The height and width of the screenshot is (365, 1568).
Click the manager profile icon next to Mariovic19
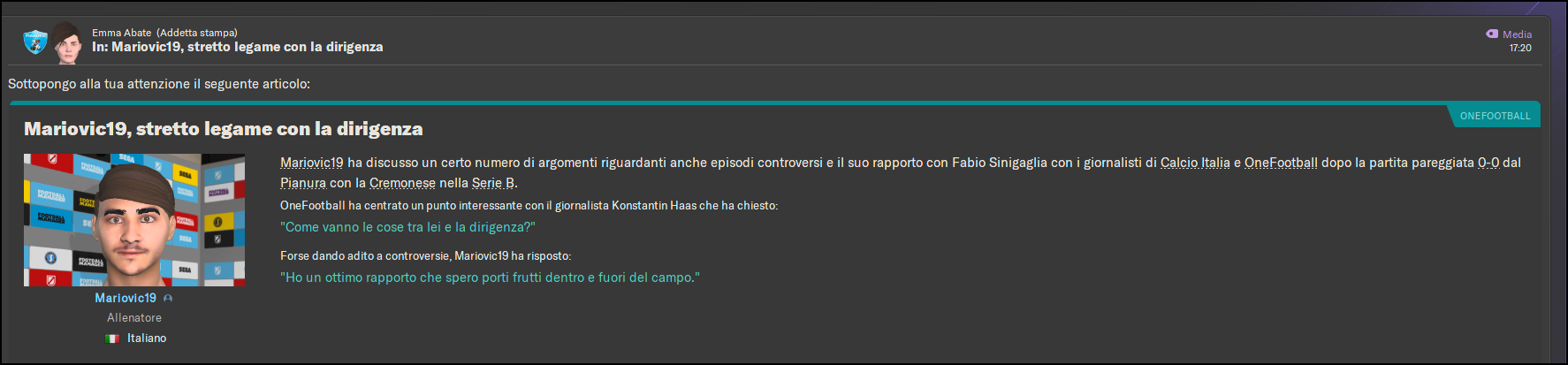click(168, 299)
